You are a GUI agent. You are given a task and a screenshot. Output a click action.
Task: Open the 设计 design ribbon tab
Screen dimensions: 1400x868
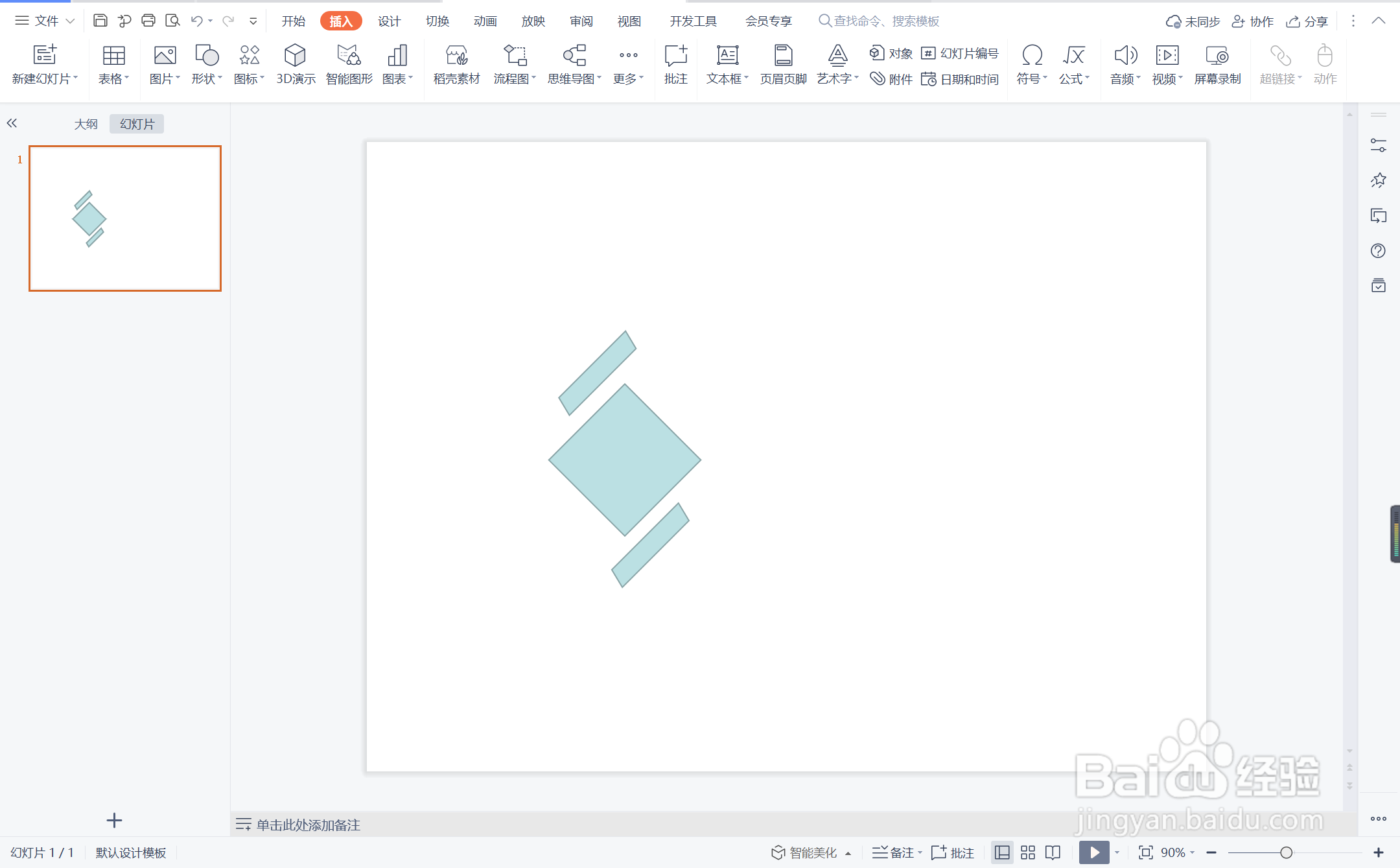click(389, 21)
